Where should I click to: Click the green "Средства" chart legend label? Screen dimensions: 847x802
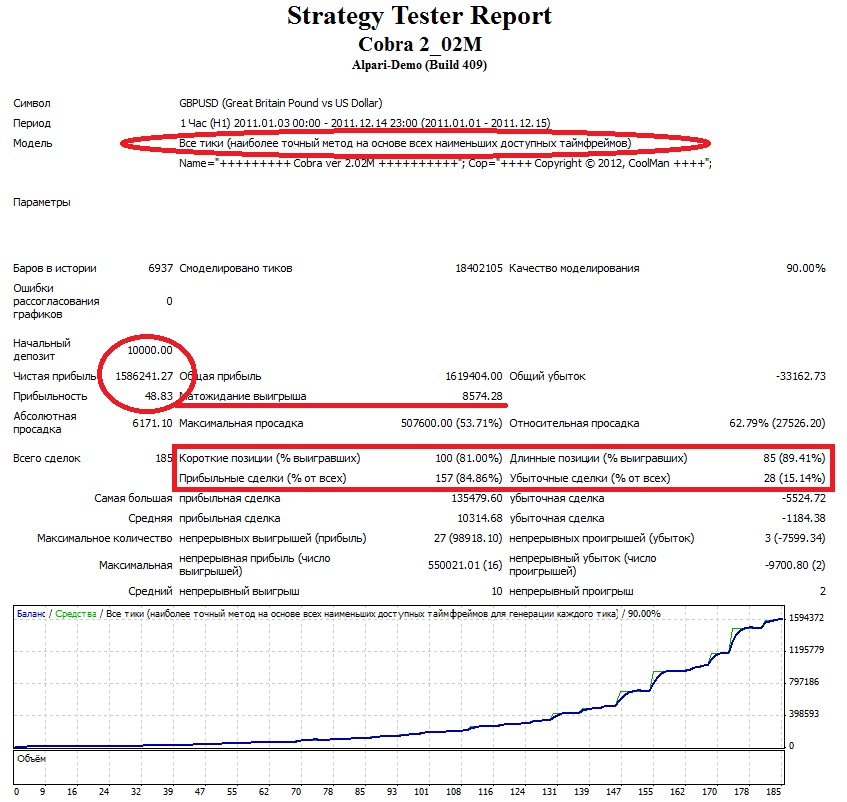[x=77, y=613]
